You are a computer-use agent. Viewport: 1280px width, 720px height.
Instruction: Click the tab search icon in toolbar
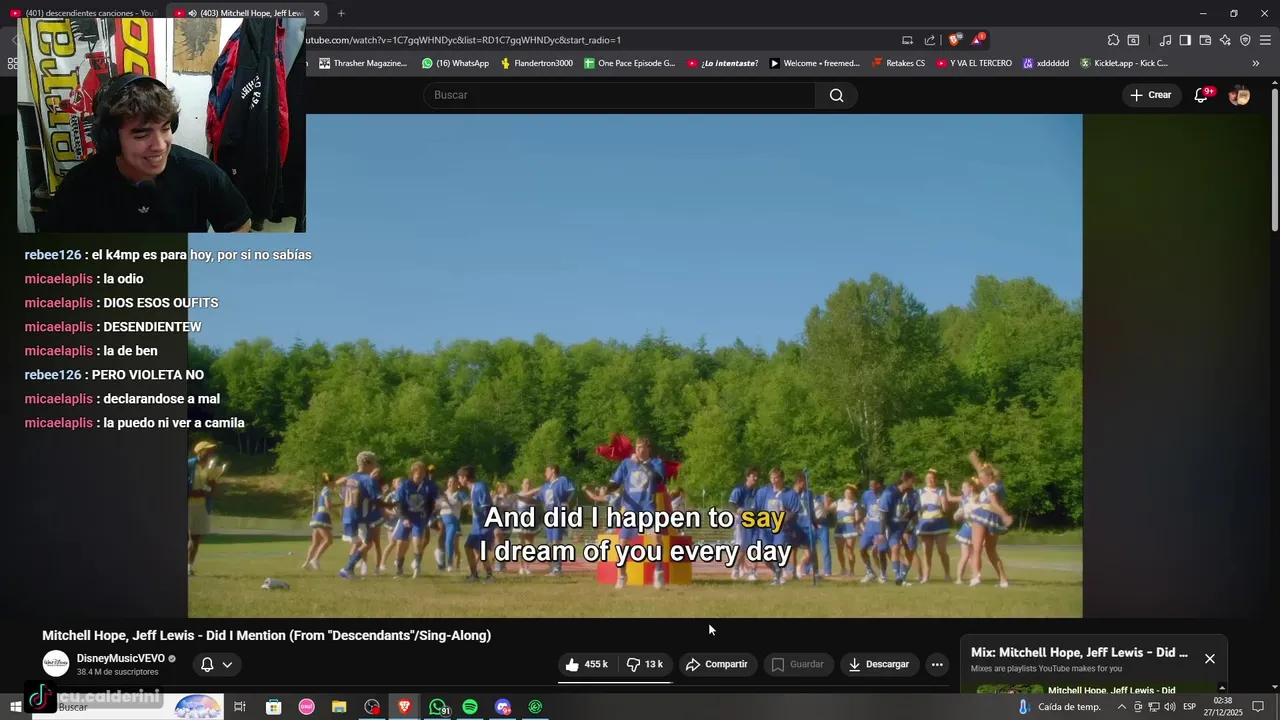click(1133, 40)
